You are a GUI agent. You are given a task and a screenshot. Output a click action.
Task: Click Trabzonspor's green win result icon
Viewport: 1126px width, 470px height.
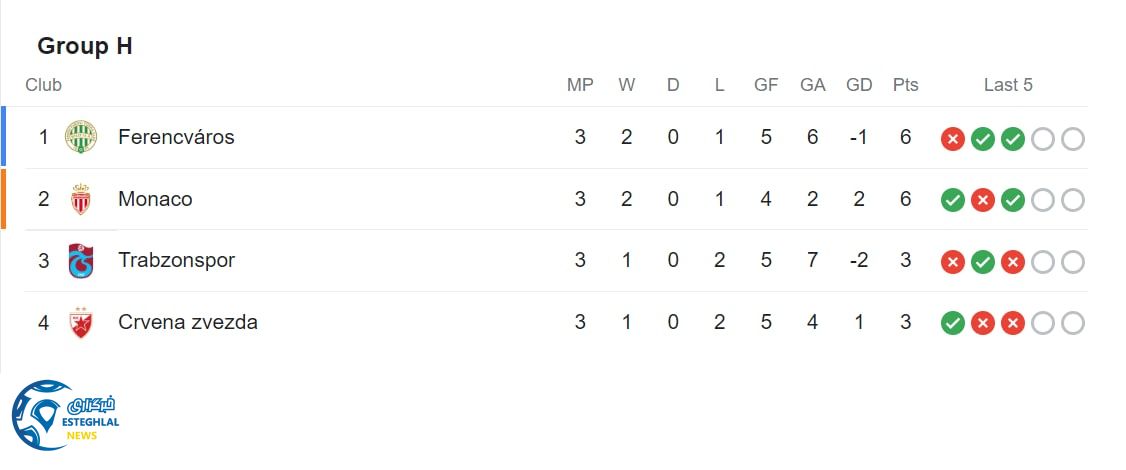click(983, 263)
